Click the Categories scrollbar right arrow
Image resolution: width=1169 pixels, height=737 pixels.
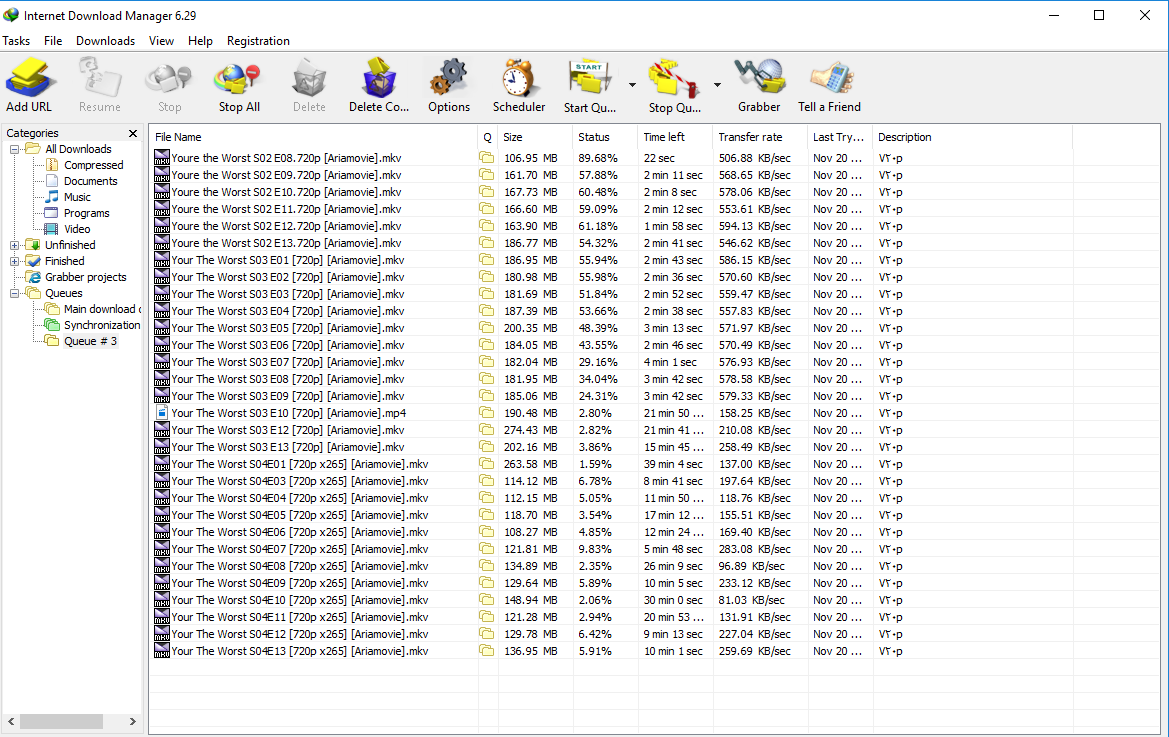point(133,721)
